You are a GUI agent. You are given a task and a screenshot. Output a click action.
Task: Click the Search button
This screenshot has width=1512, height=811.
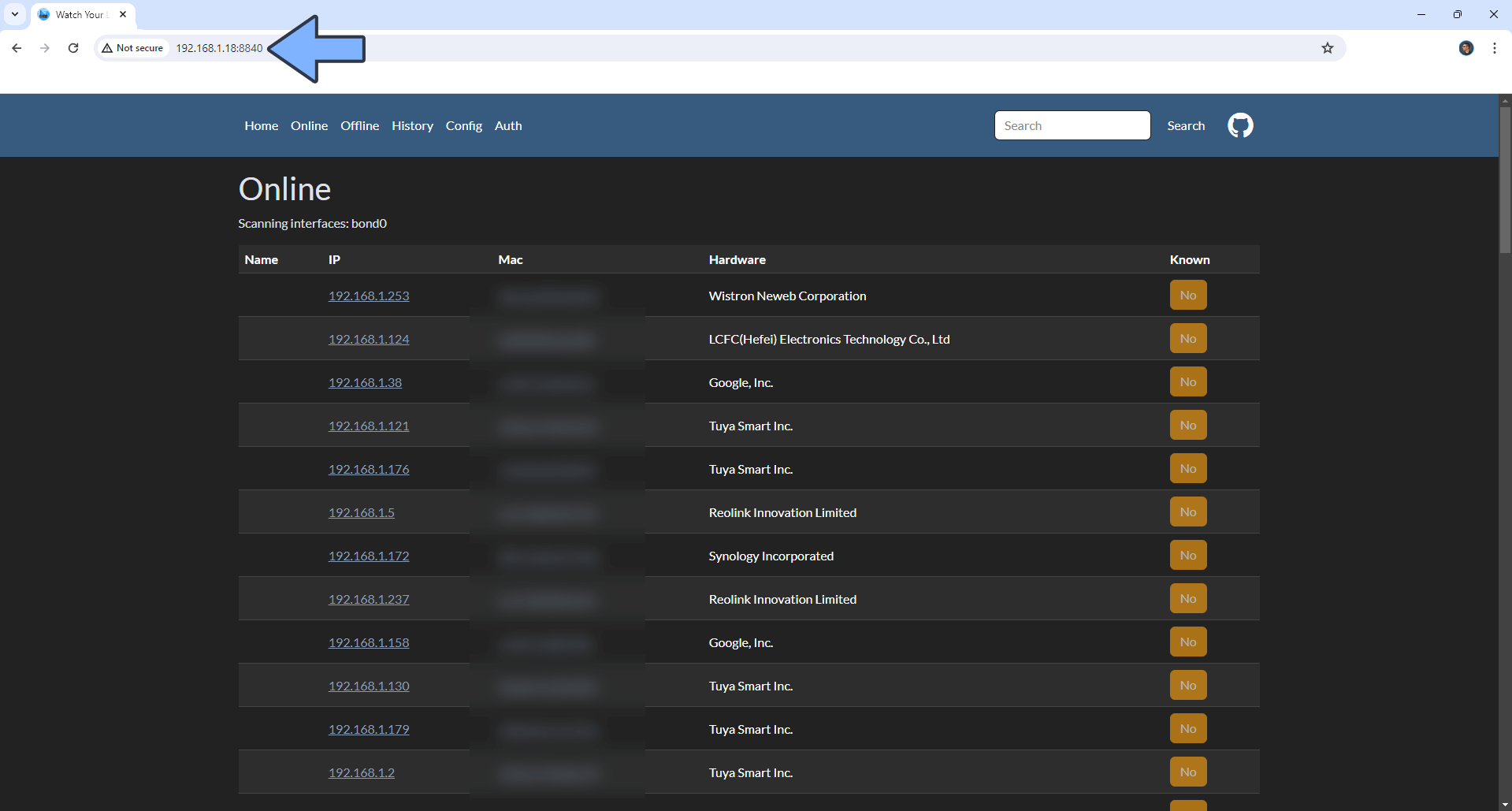coord(1186,125)
